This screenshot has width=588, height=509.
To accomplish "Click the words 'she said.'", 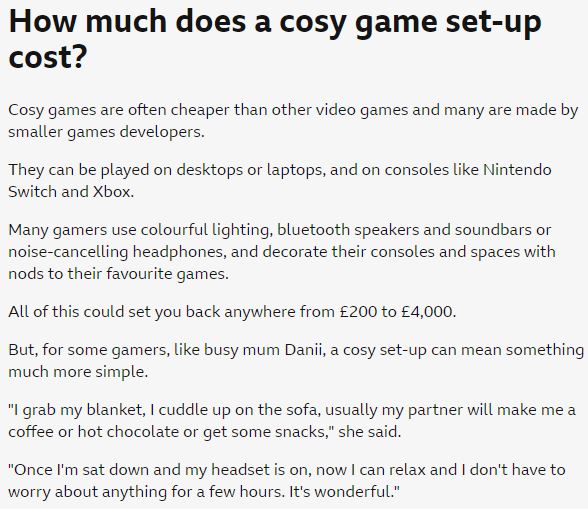I will tap(370, 432).
